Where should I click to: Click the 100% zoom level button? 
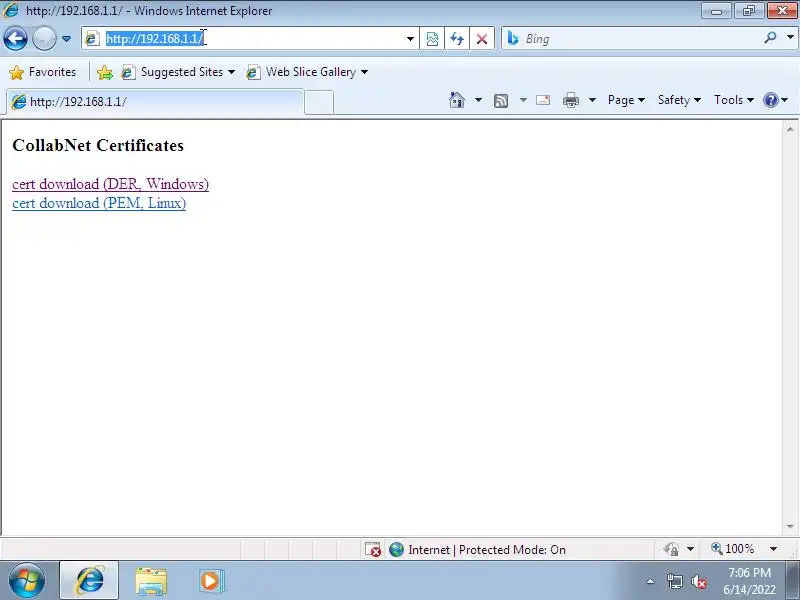coord(733,548)
